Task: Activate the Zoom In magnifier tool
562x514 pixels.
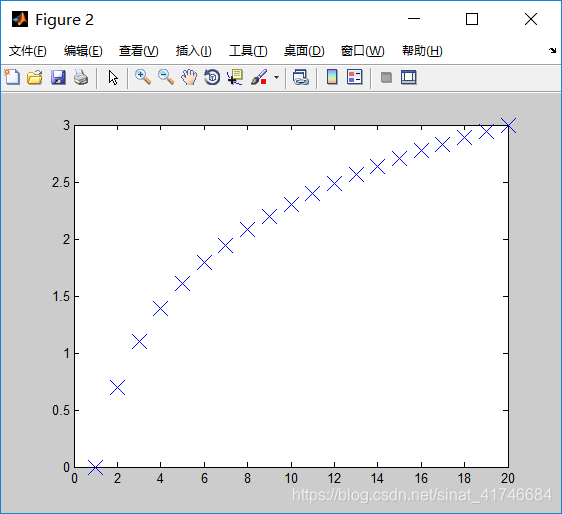Action: pyautogui.click(x=143, y=77)
